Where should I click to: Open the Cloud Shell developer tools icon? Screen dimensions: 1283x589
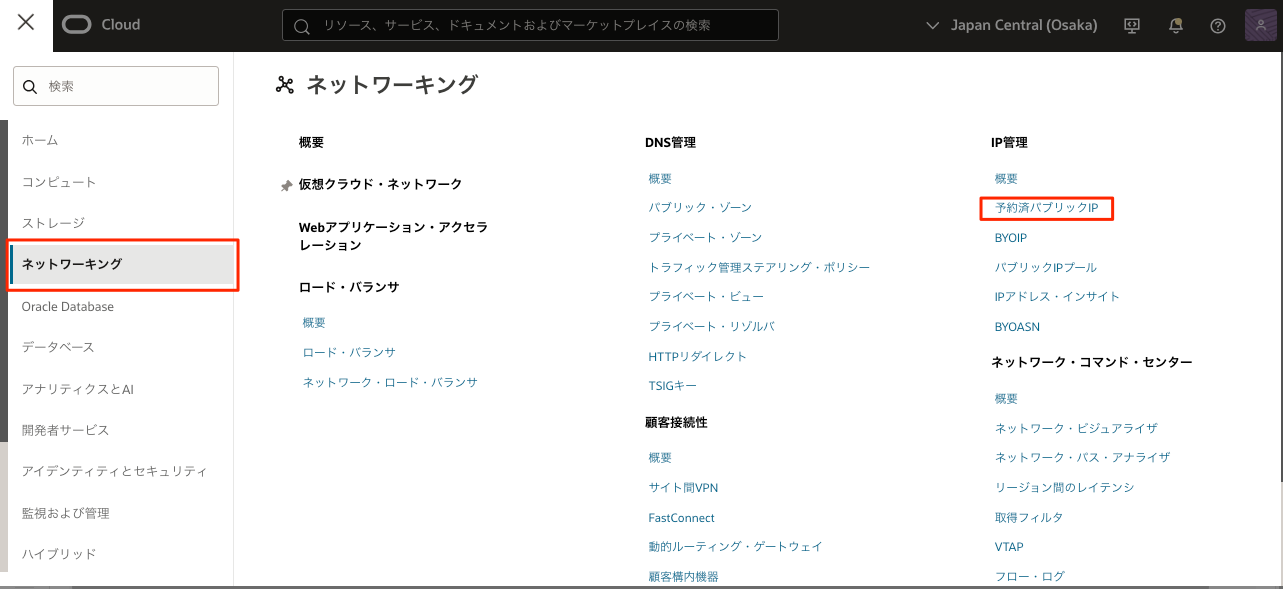tap(1132, 26)
